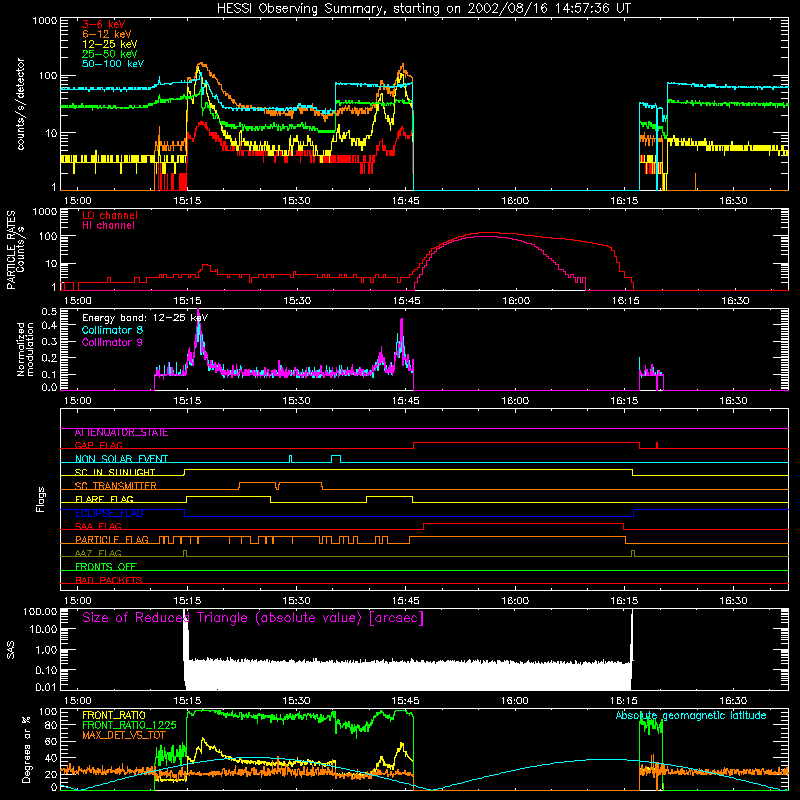Screen dimensions: 800x800
Task: Click the 80 tick on the Degrees or % axis
Action: pos(51,725)
